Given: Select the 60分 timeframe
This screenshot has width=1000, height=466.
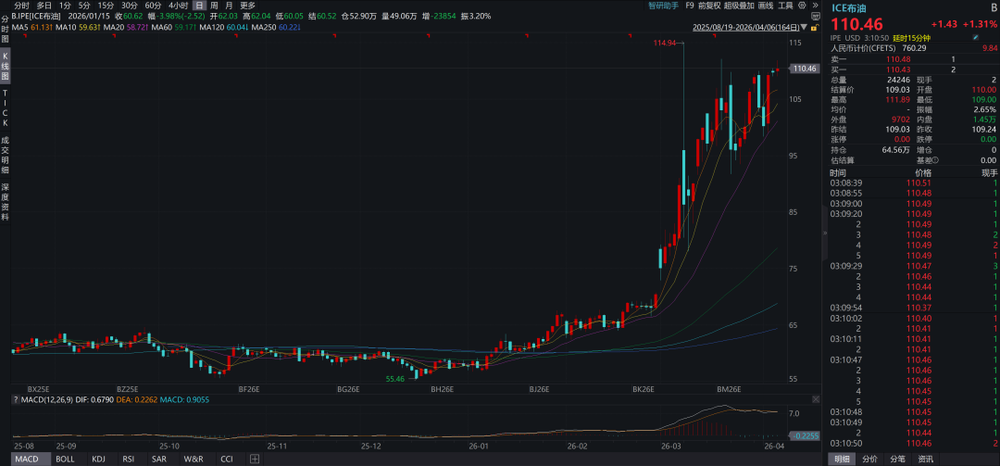Looking at the screenshot, I should pyautogui.click(x=153, y=5).
